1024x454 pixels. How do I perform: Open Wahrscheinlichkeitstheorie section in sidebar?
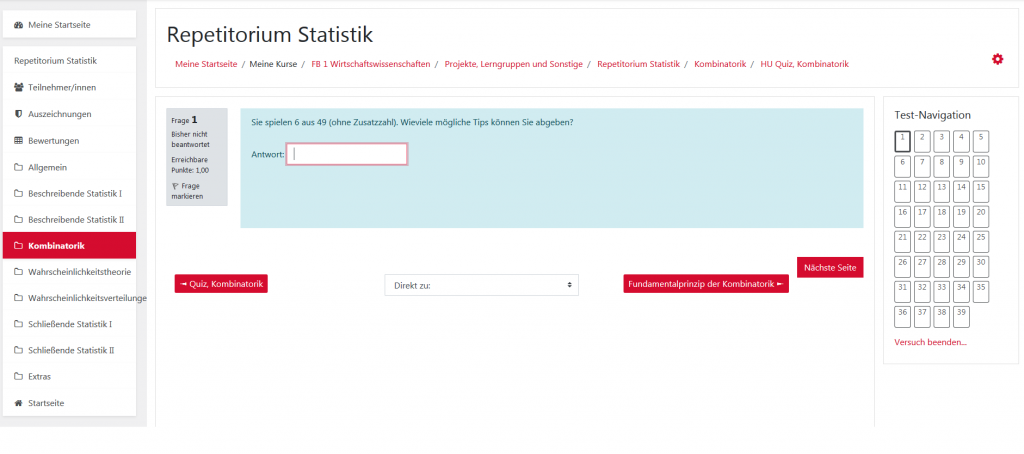click(x=80, y=271)
